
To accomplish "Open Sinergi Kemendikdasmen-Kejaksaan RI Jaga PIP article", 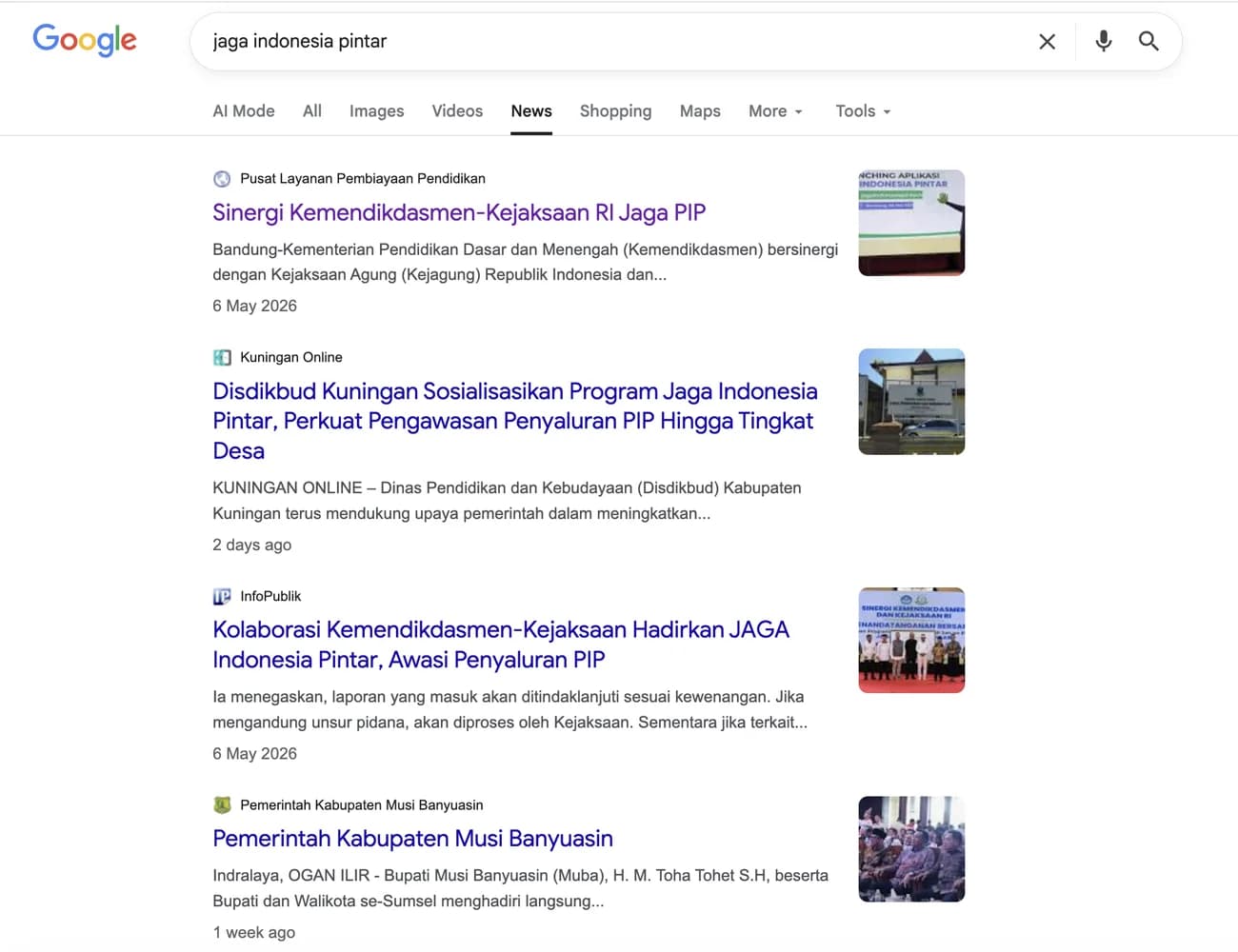I will pos(459,213).
